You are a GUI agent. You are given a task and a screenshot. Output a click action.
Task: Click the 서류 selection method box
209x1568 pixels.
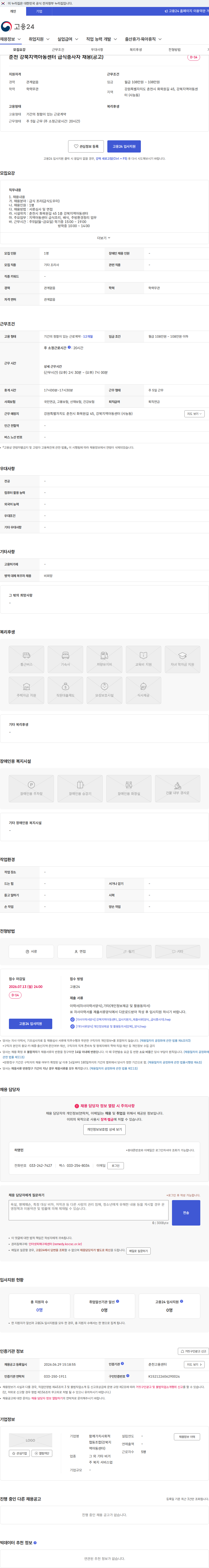(x=31, y=951)
